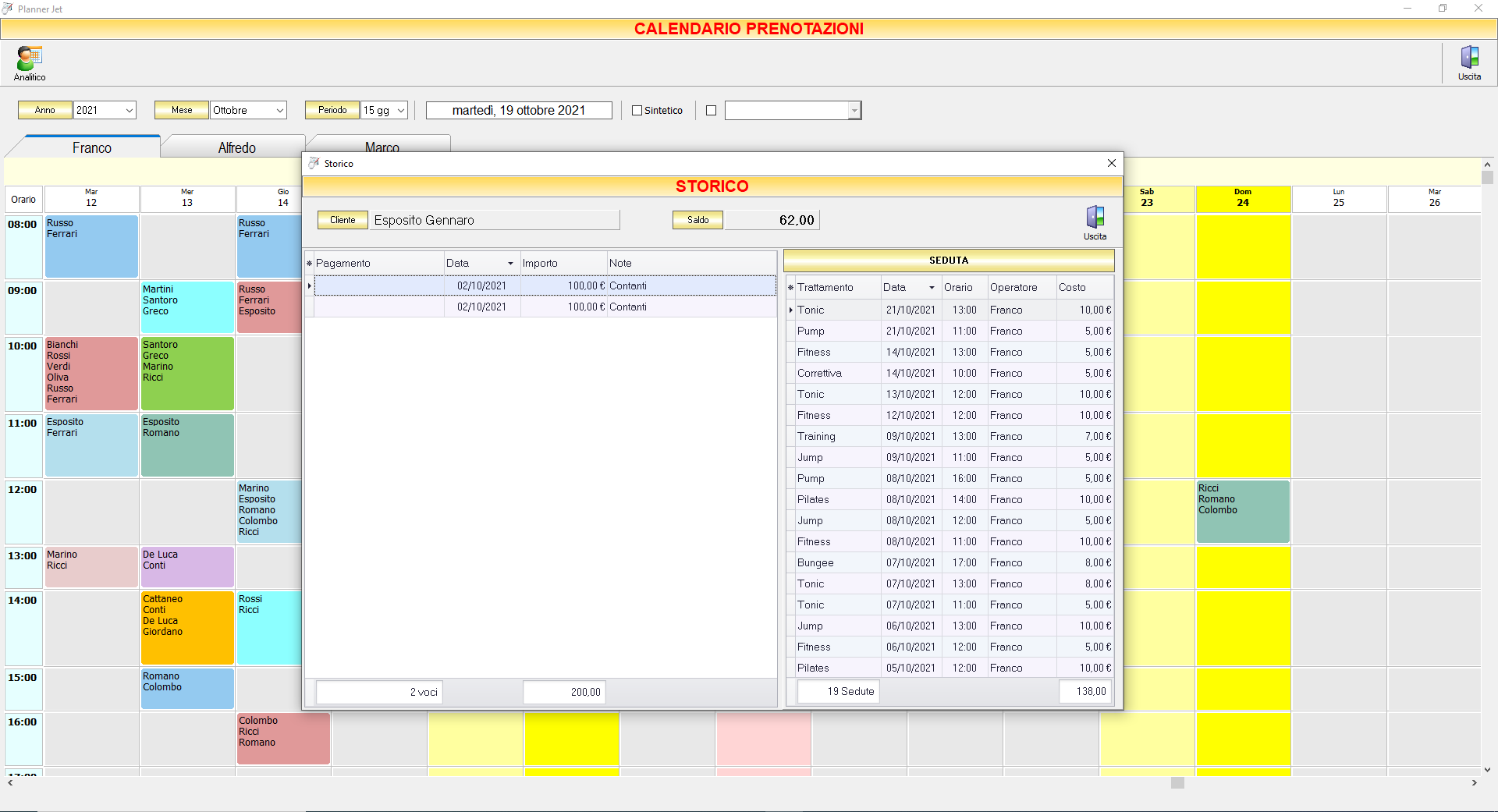Viewport: 1498px width, 812px height.
Task: Click the Esposito Gennaro client field
Action: coord(495,220)
